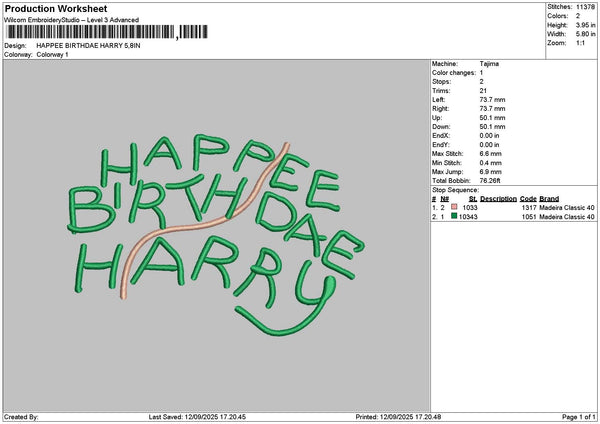Click the Machine value Tajima
600x424 pixels.
[489, 64]
